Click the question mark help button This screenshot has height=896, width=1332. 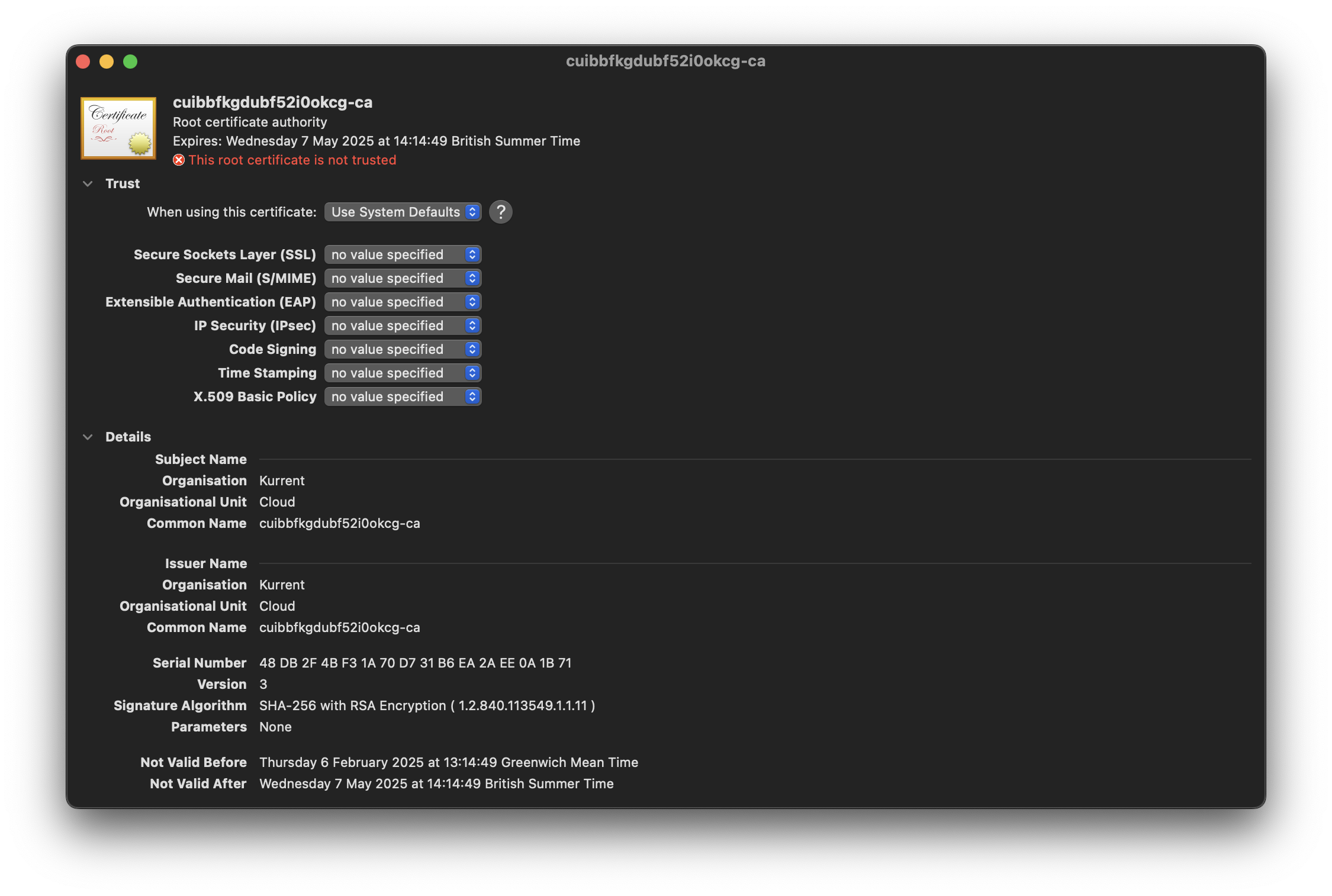click(x=501, y=211)
